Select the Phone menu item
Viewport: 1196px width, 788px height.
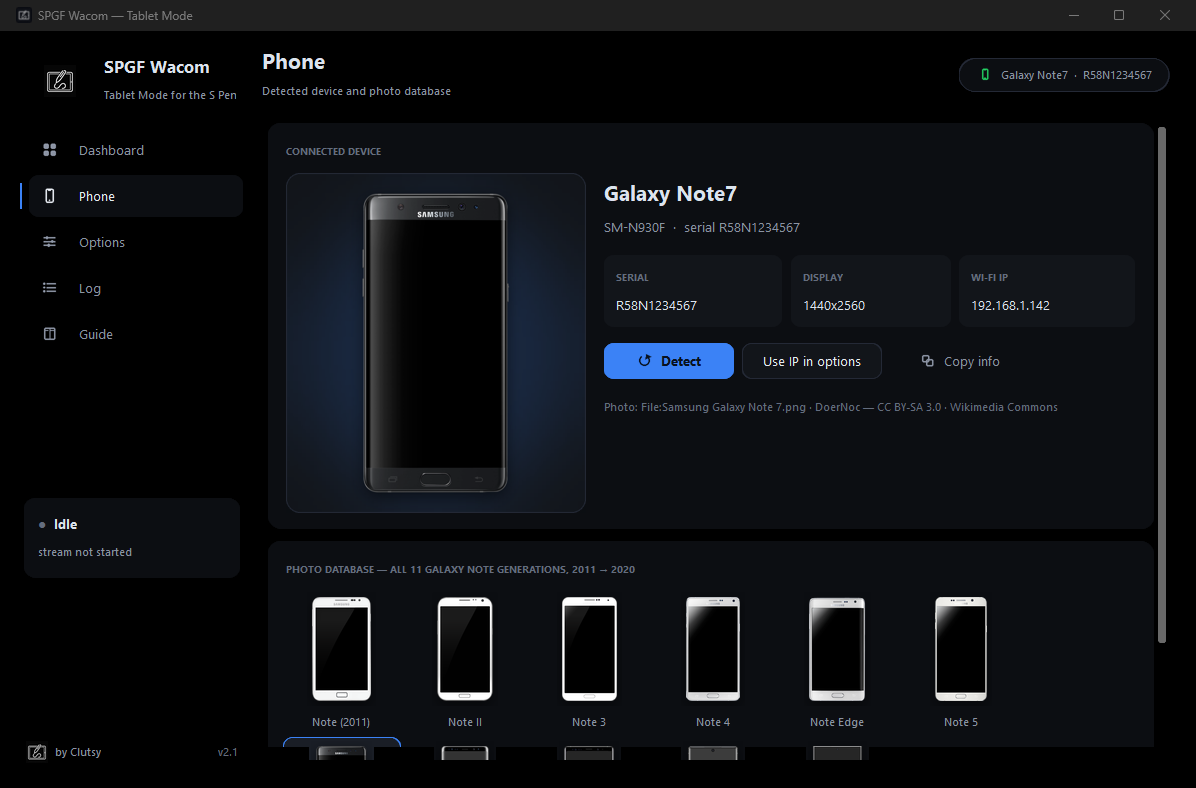pyautogui.click(x=136, y=196)
